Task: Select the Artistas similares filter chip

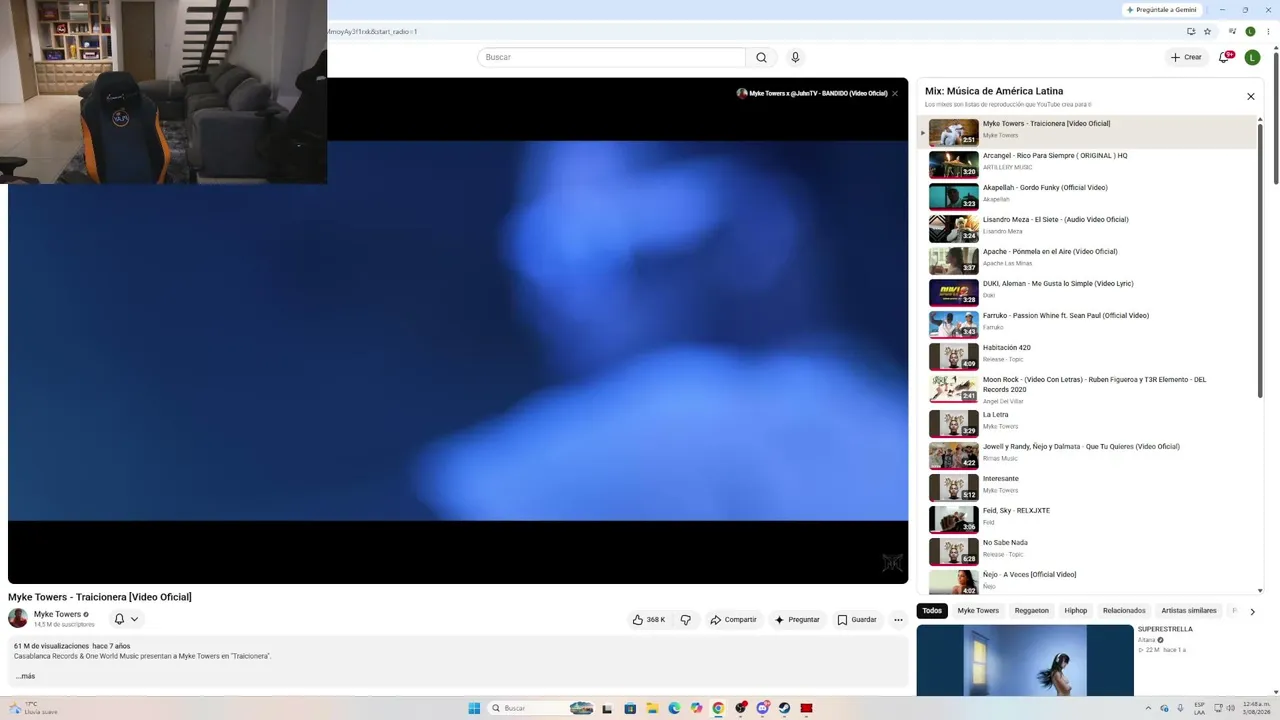Action: pyautogui.click(x=1189, y=611)
